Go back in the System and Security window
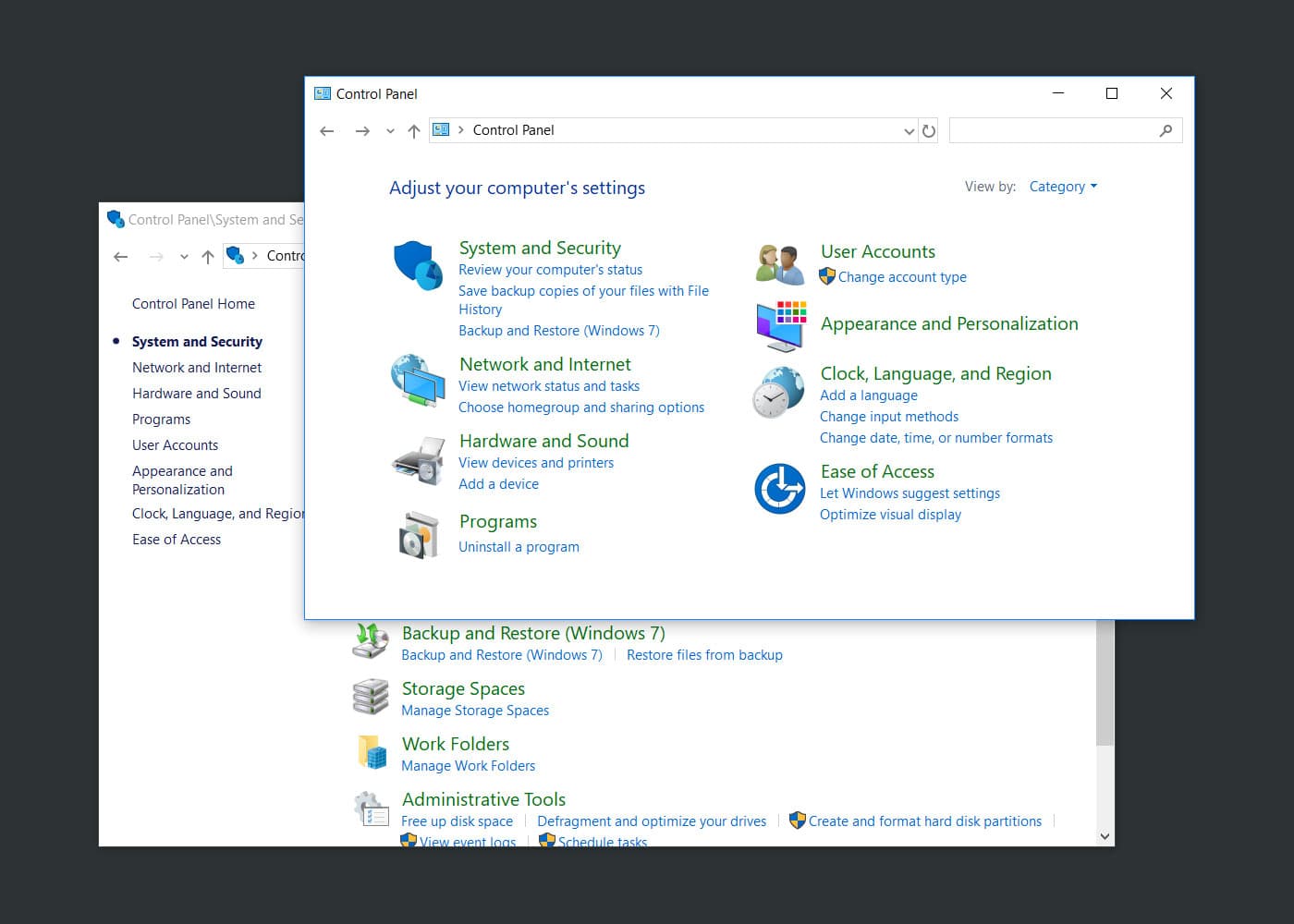 pyautogui.click(x=121, y=257)
